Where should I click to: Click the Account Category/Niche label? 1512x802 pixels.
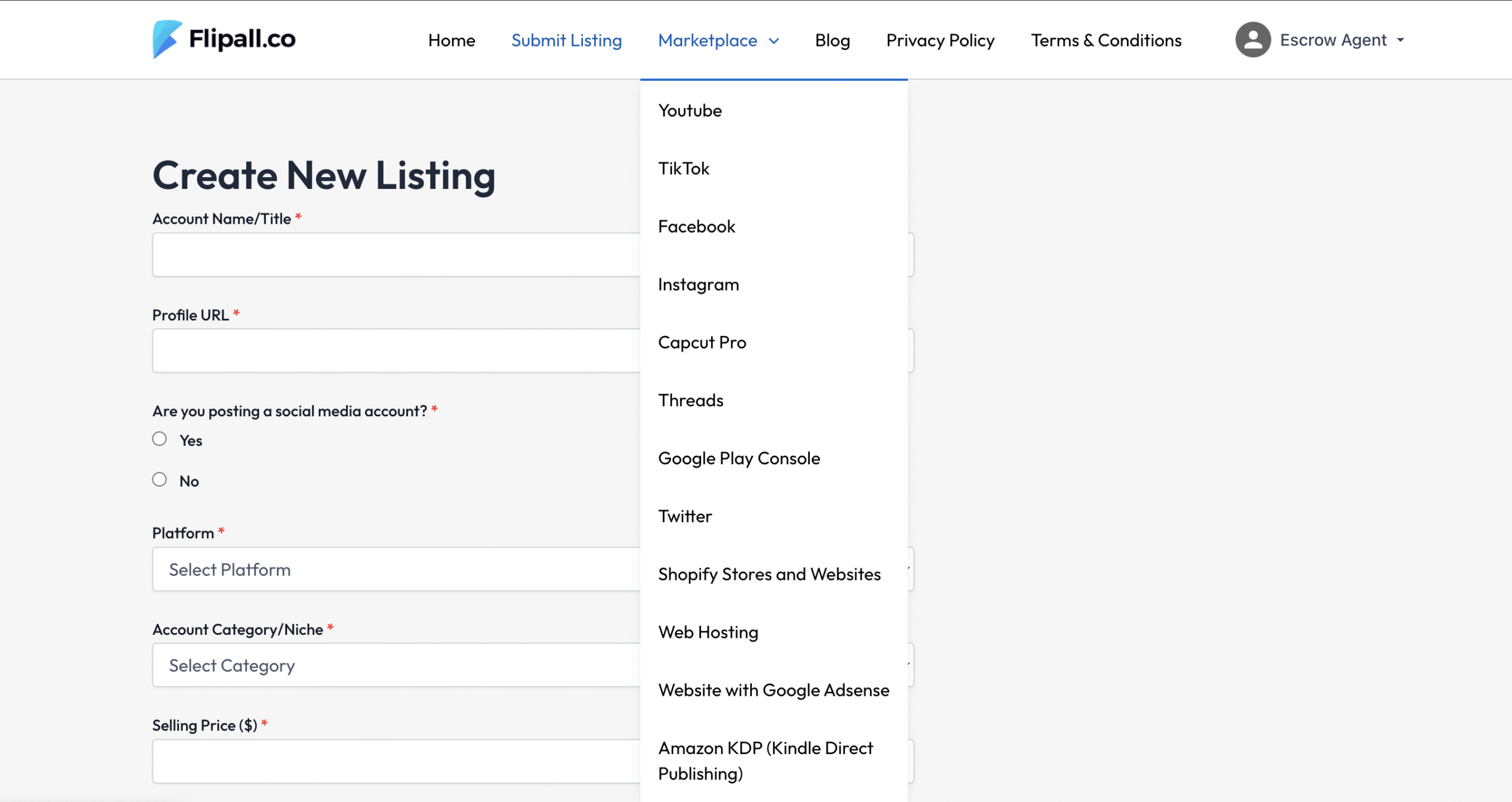237,630
